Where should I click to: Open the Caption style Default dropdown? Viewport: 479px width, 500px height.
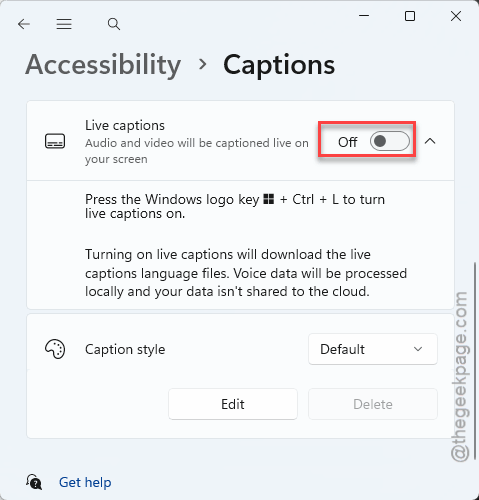tap(373, 349)
